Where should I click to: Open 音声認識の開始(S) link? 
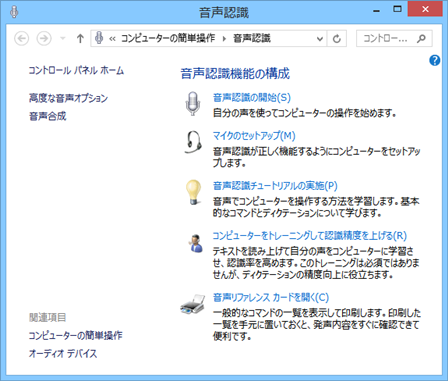(x=252, y=97)
